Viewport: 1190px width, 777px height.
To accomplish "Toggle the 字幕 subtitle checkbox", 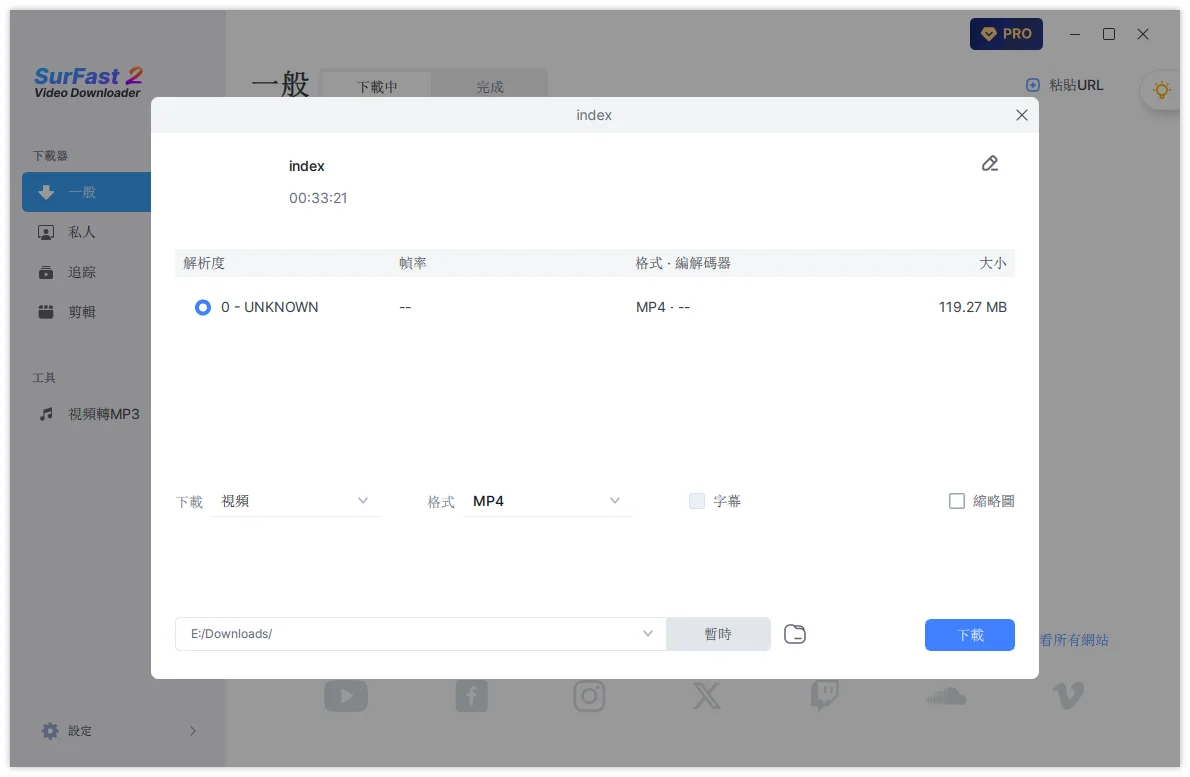I will point(697,501).
